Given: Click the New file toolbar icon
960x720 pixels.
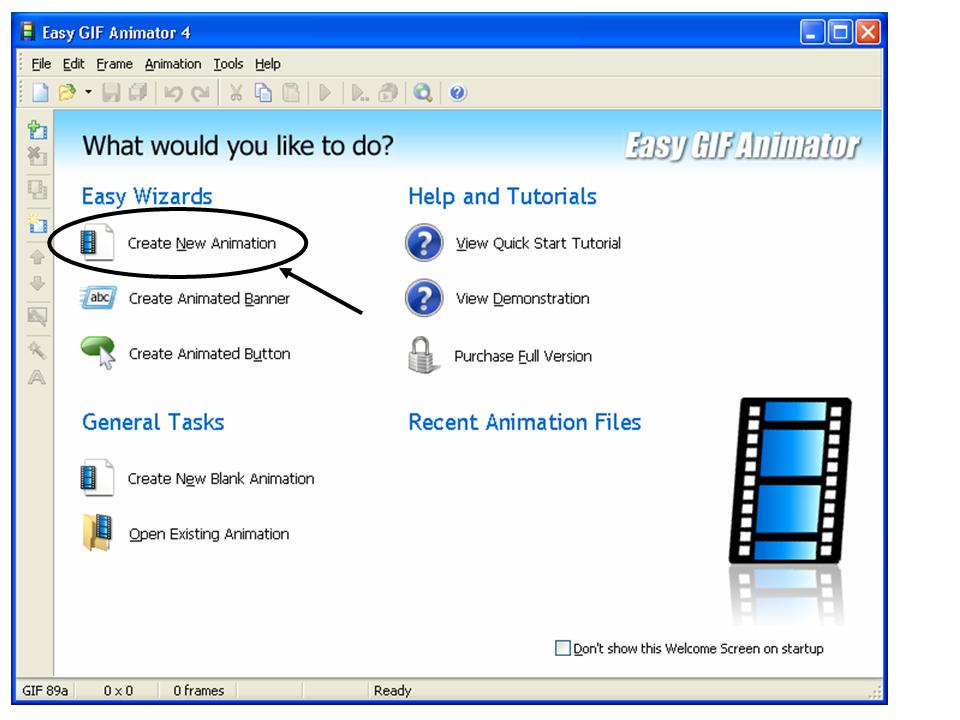Looking at the screenshot, I should pos(40,93).
